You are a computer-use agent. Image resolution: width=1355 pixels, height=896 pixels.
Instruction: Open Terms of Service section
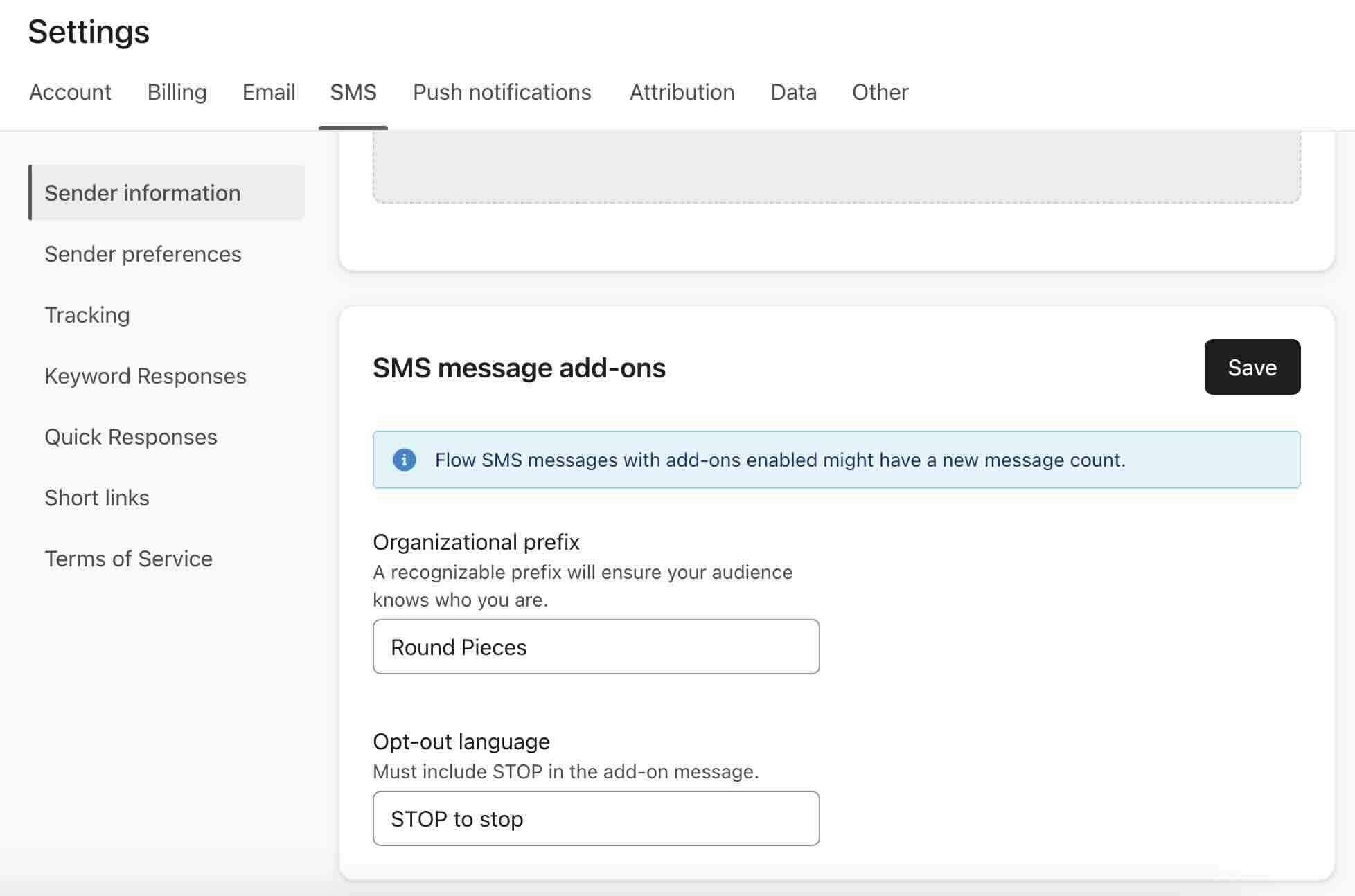[x=128, y=558]
